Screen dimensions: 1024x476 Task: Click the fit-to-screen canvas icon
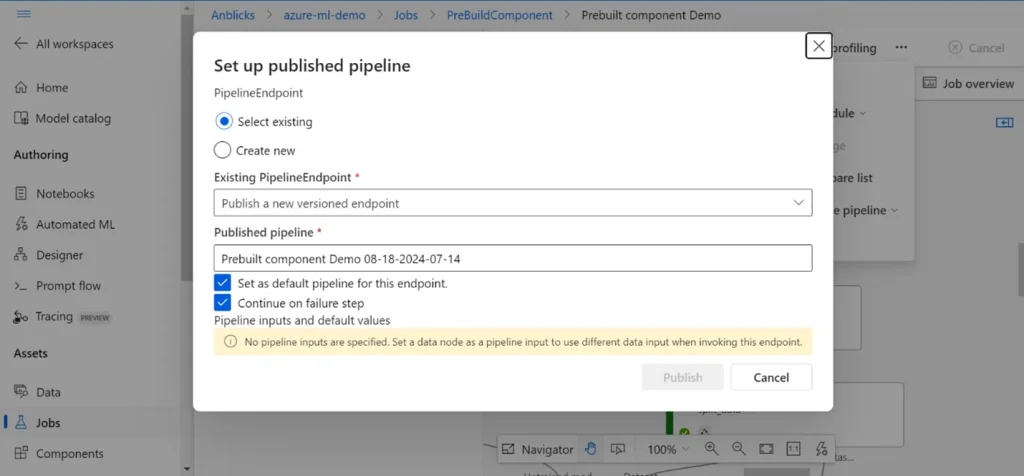(765, 449)
